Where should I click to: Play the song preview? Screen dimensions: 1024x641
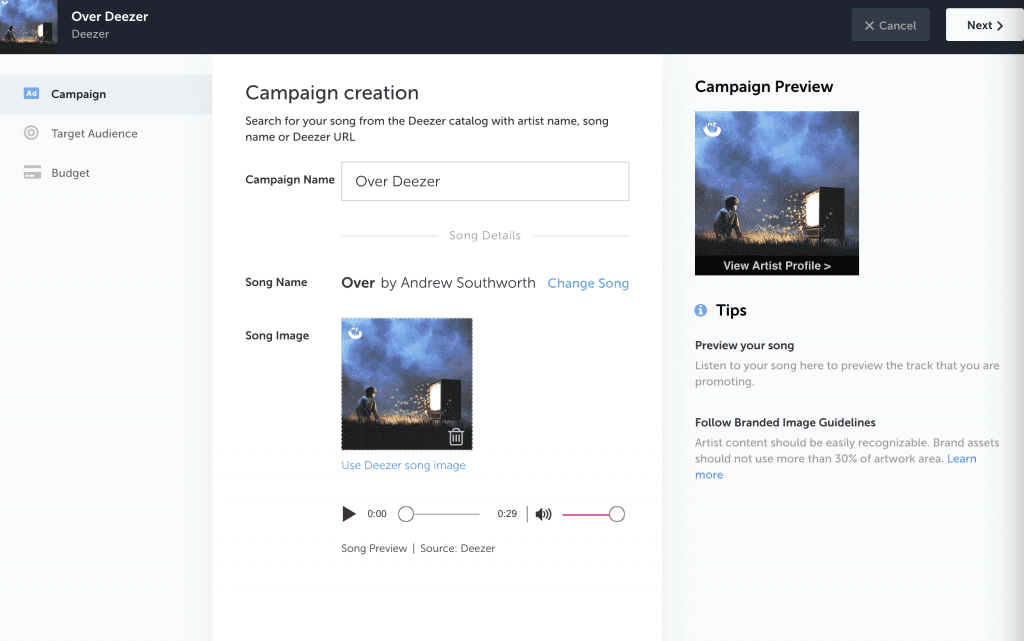[349, 514]
